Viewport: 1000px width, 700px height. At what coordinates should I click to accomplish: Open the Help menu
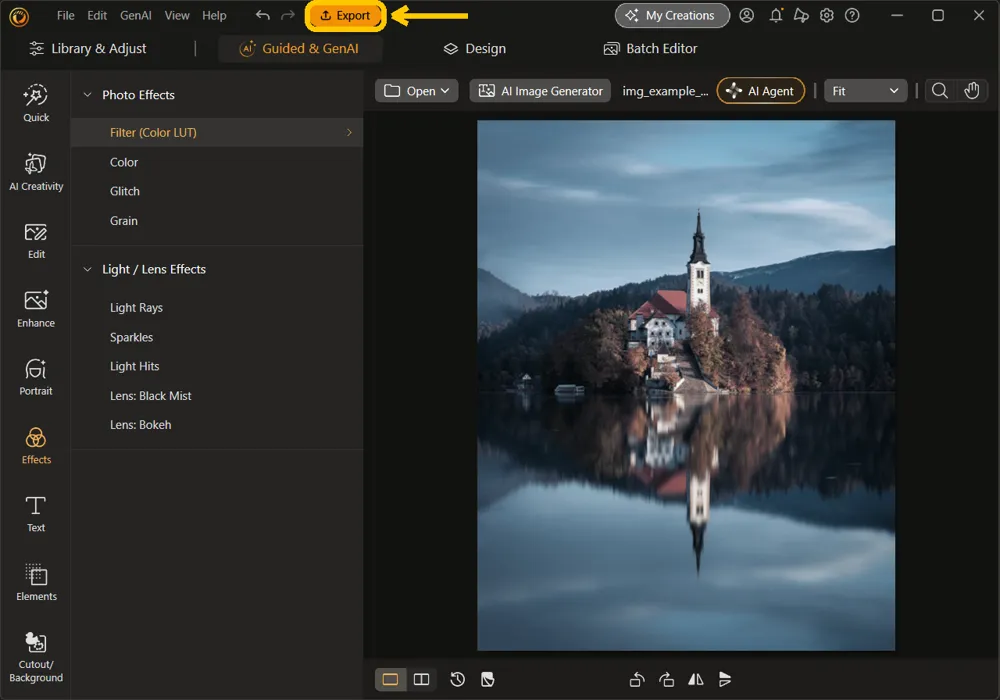point(214,15)
